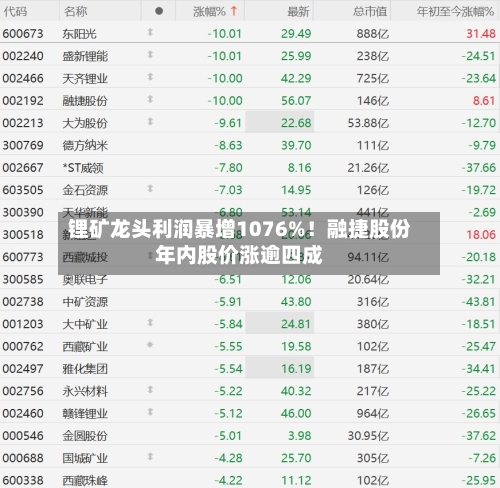Click the 316亿 market cap value
Viewport: 500px width, 488px height.
pos(373,302)
